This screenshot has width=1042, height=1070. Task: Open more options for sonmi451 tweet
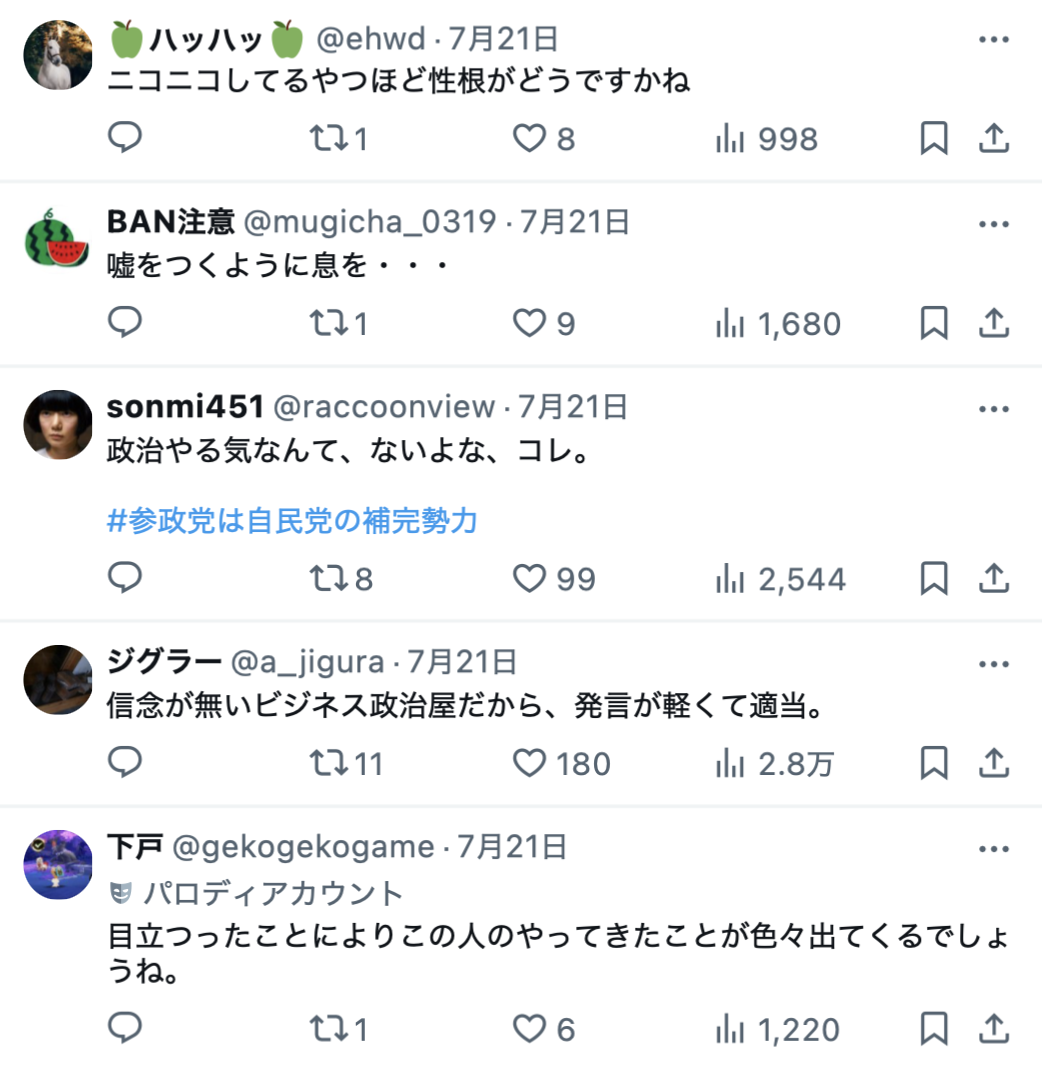[x=994, y=409]
